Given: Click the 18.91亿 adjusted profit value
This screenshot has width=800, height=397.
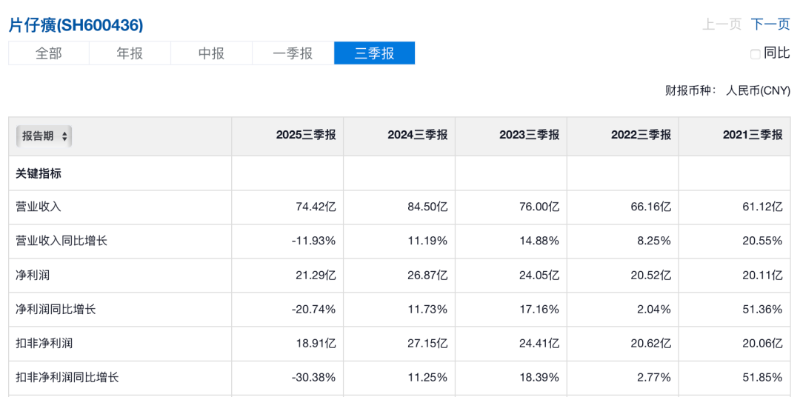Looking at the screenshot, I should [x=316, y=343].
